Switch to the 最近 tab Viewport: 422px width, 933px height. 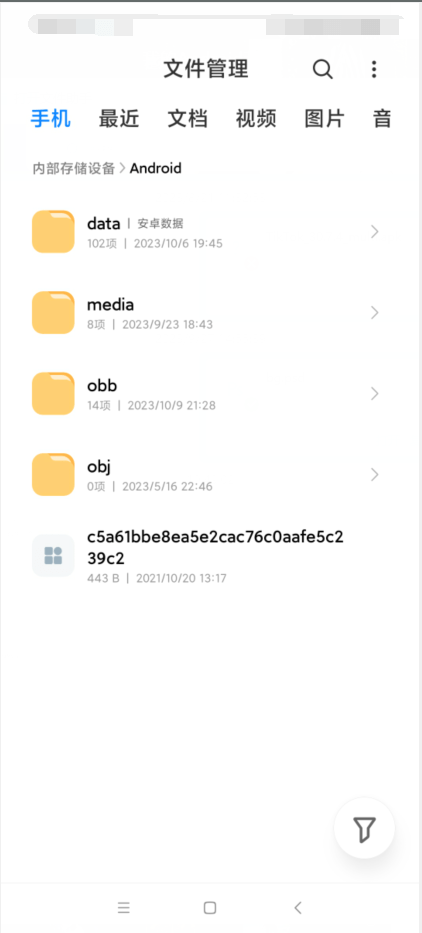point(119,118)
